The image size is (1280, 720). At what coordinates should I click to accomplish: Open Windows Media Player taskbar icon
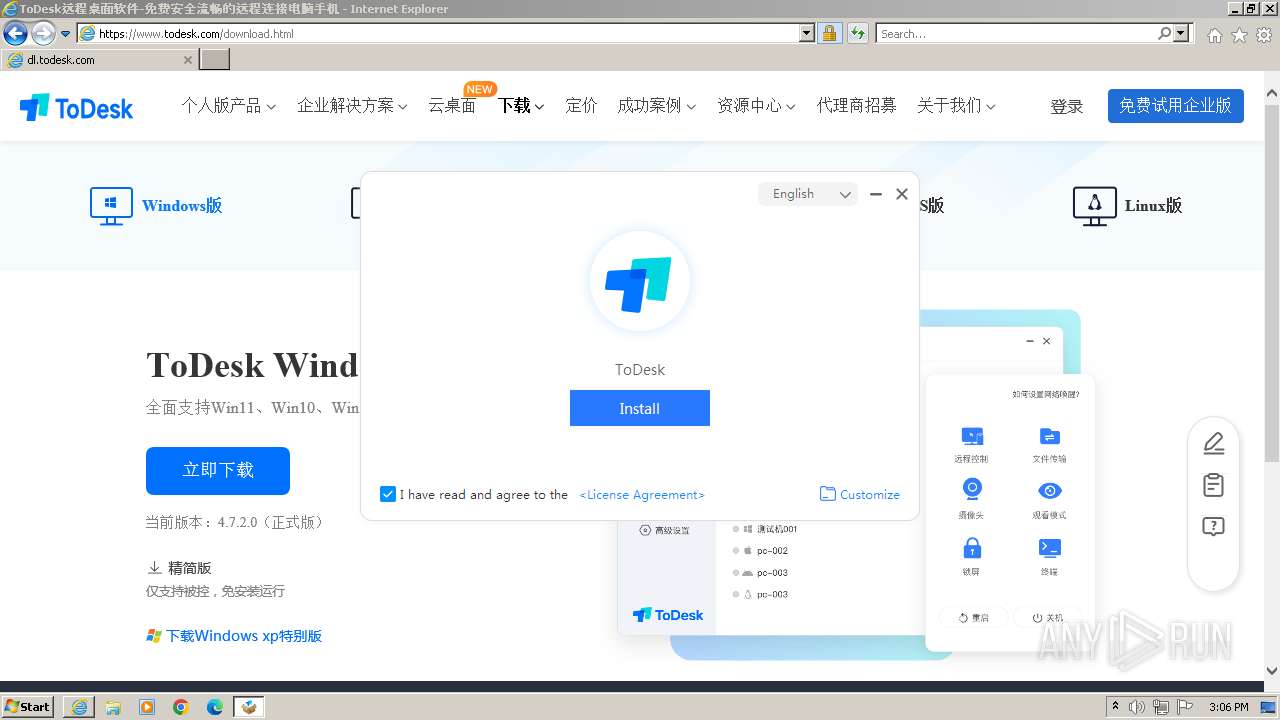(x=147, y=707)
